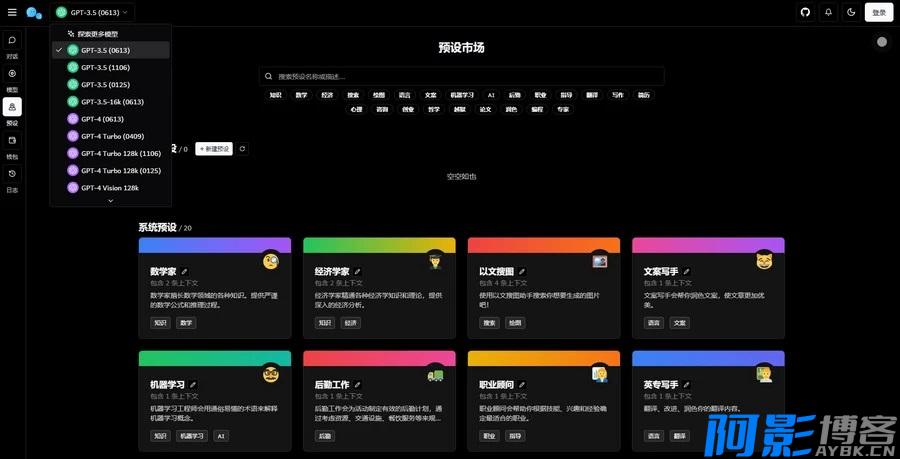This screenshot has height=459, width=900.
Task: Choose GPT-4 Vision 128k model
Action: [x=111, y=188]
